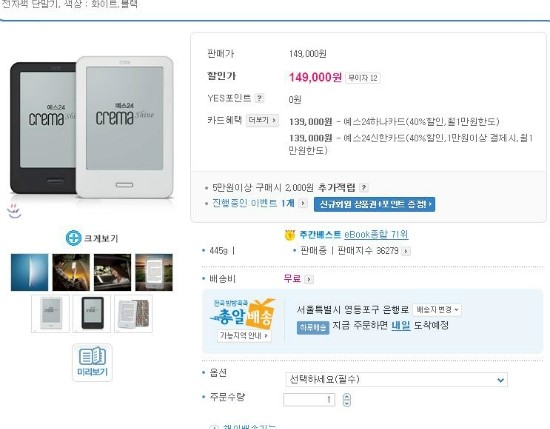Click the 크게보기 magnifier icon
The height and width of the screenshot is (429, 550).
pyautogui.click(x=73, y=238)
